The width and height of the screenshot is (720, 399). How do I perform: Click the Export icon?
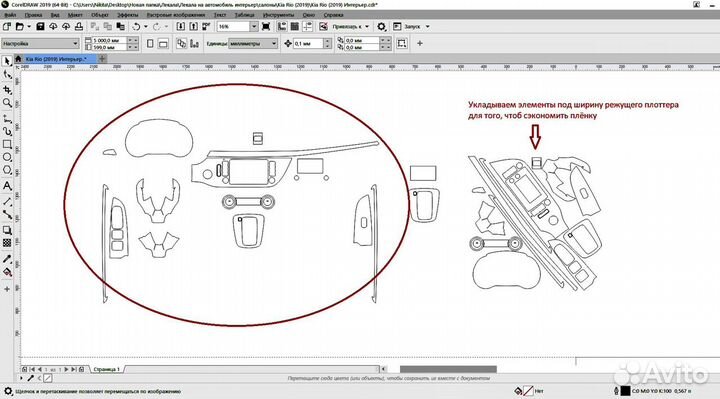click(194, 27)
